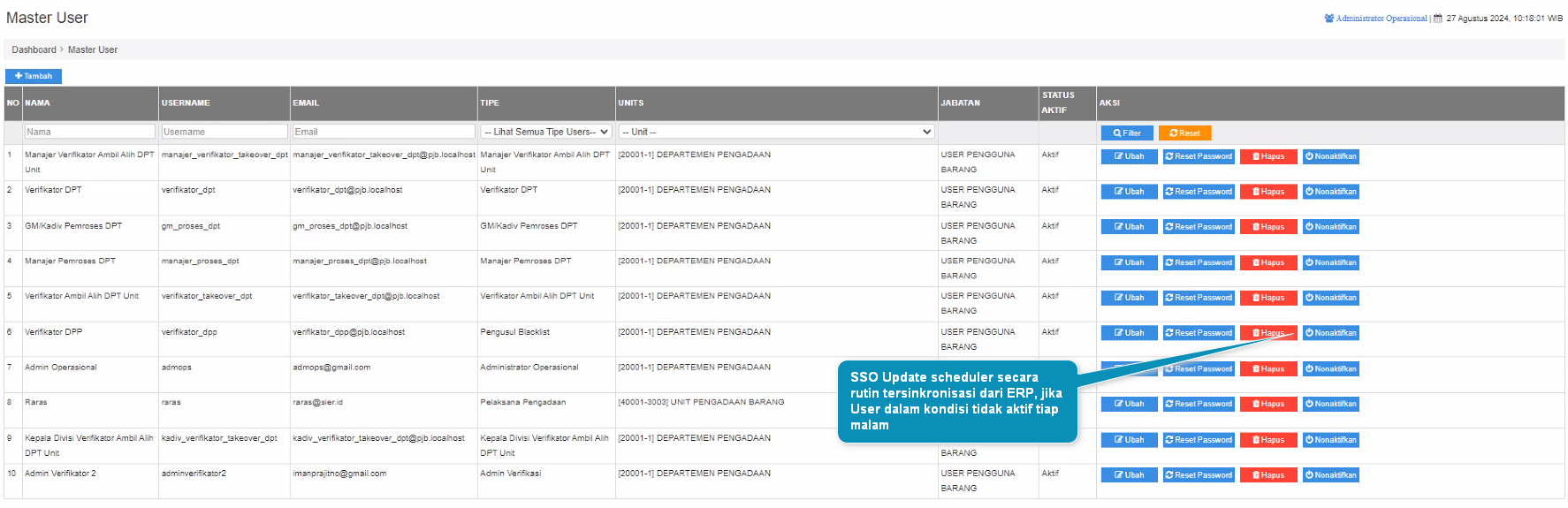Open the Unit filter dropdown

coord(776,132)
